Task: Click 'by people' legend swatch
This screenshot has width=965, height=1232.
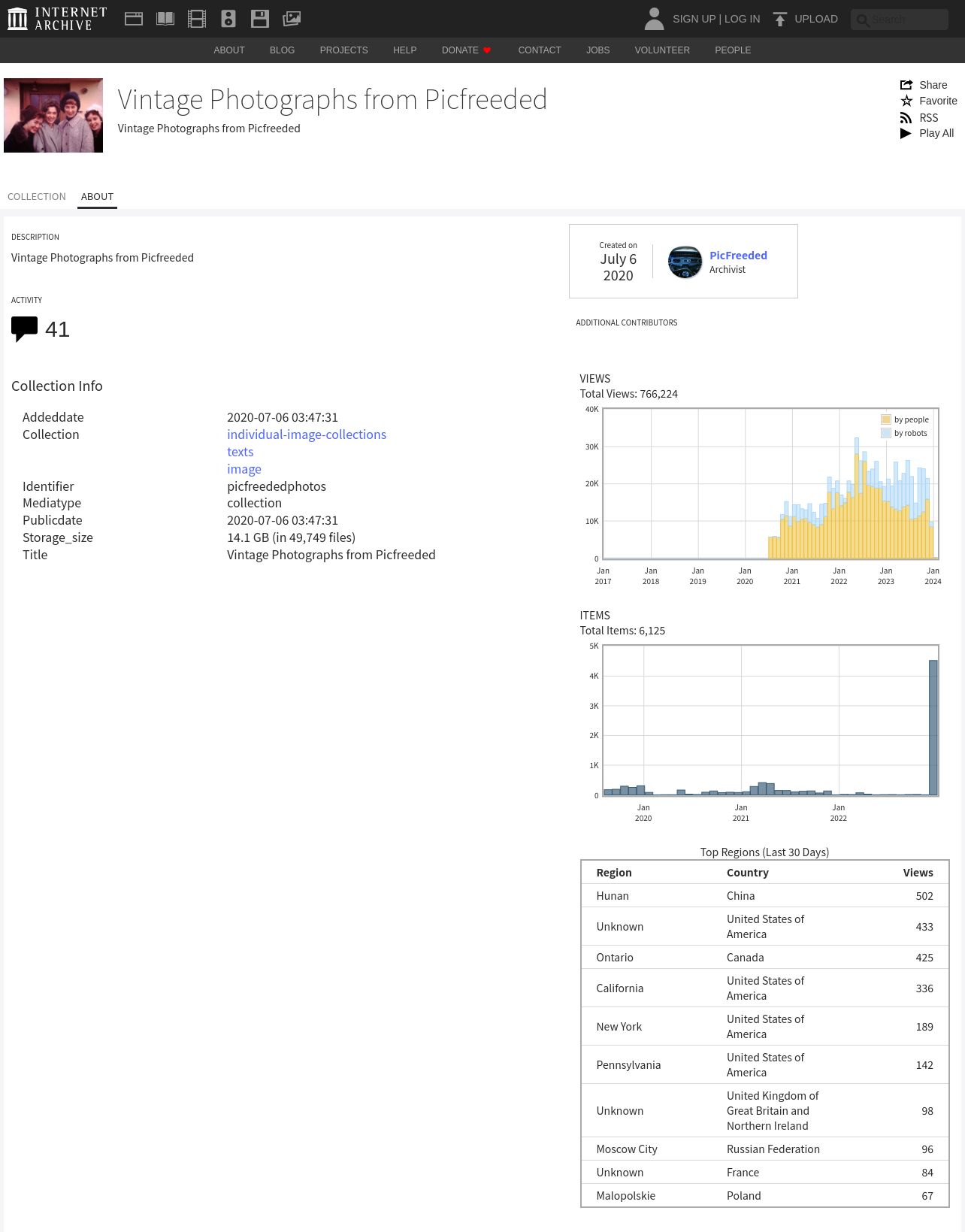Action: (x=886, y=419)
